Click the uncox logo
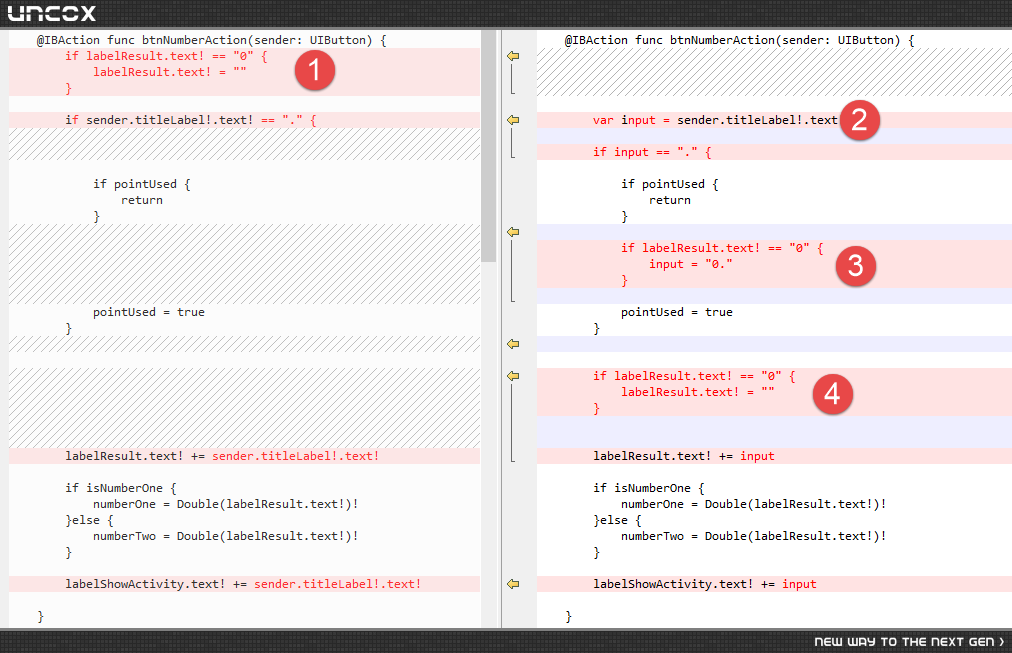1012x653 pixels. click(52, 13)
